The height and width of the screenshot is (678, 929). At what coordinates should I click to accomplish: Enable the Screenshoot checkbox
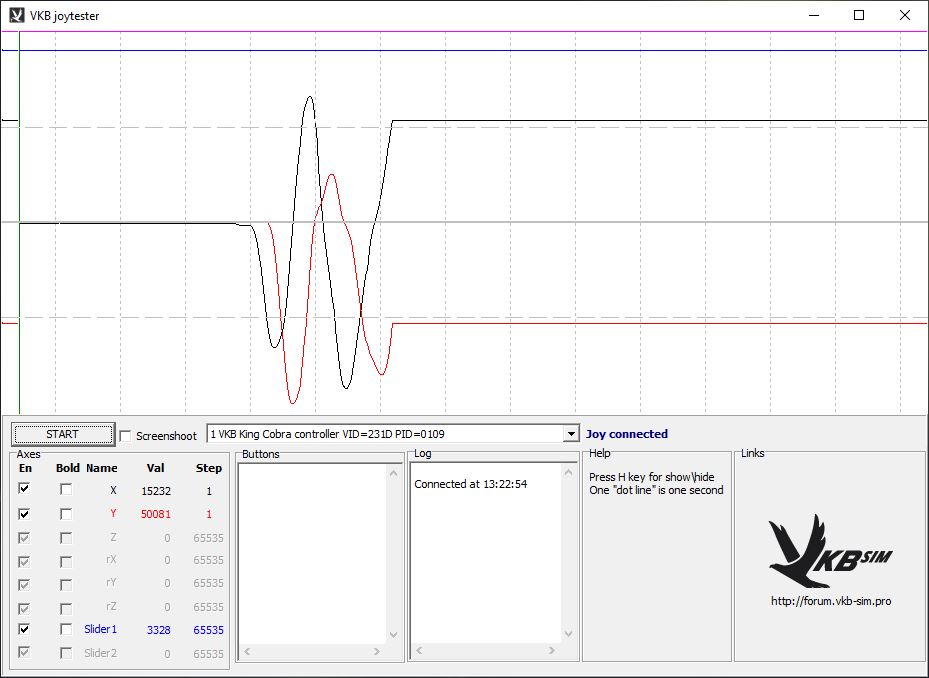coord(125,436)
